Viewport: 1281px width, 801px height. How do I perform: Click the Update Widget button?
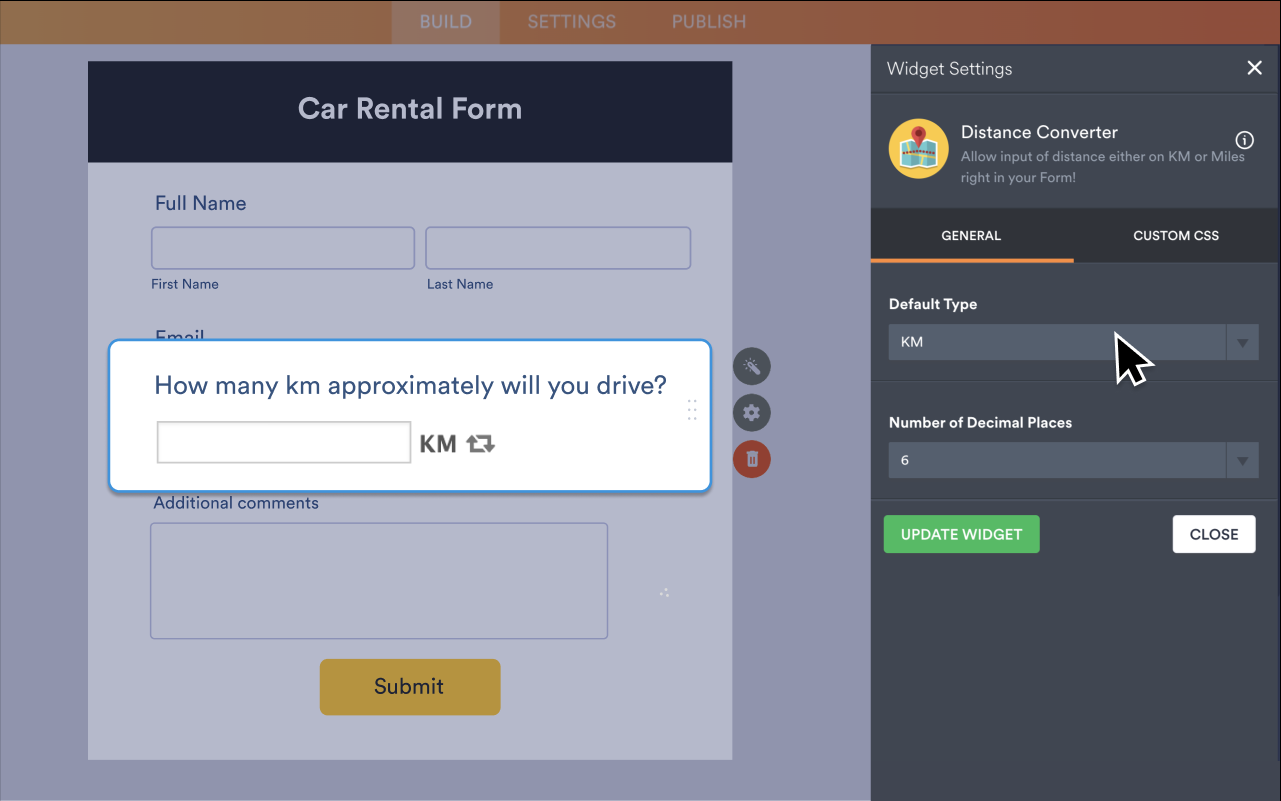(x=961, y=534)
